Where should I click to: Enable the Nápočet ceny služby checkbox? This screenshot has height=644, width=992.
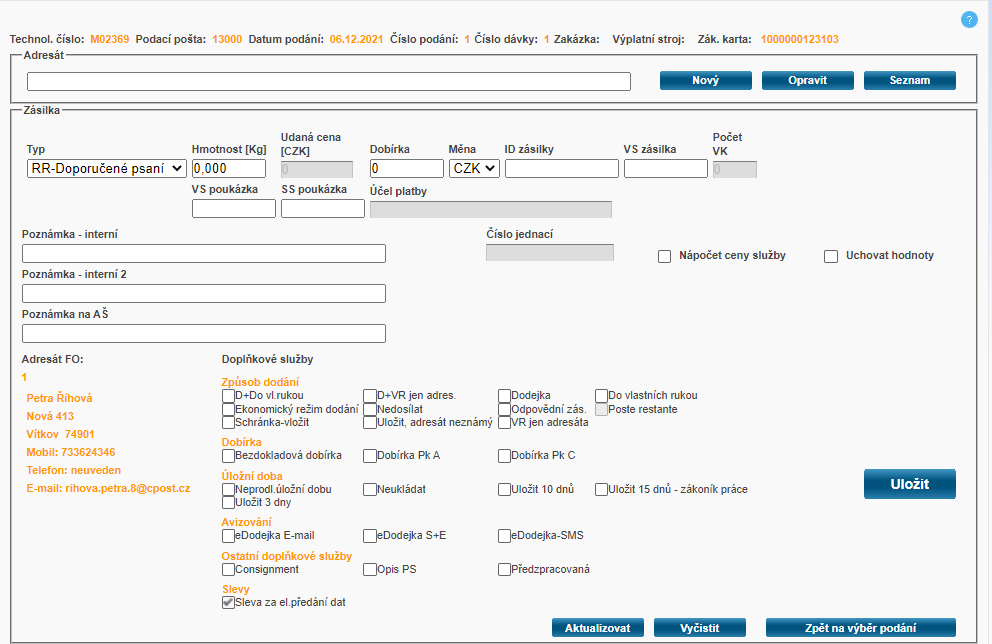coord(664,257)
